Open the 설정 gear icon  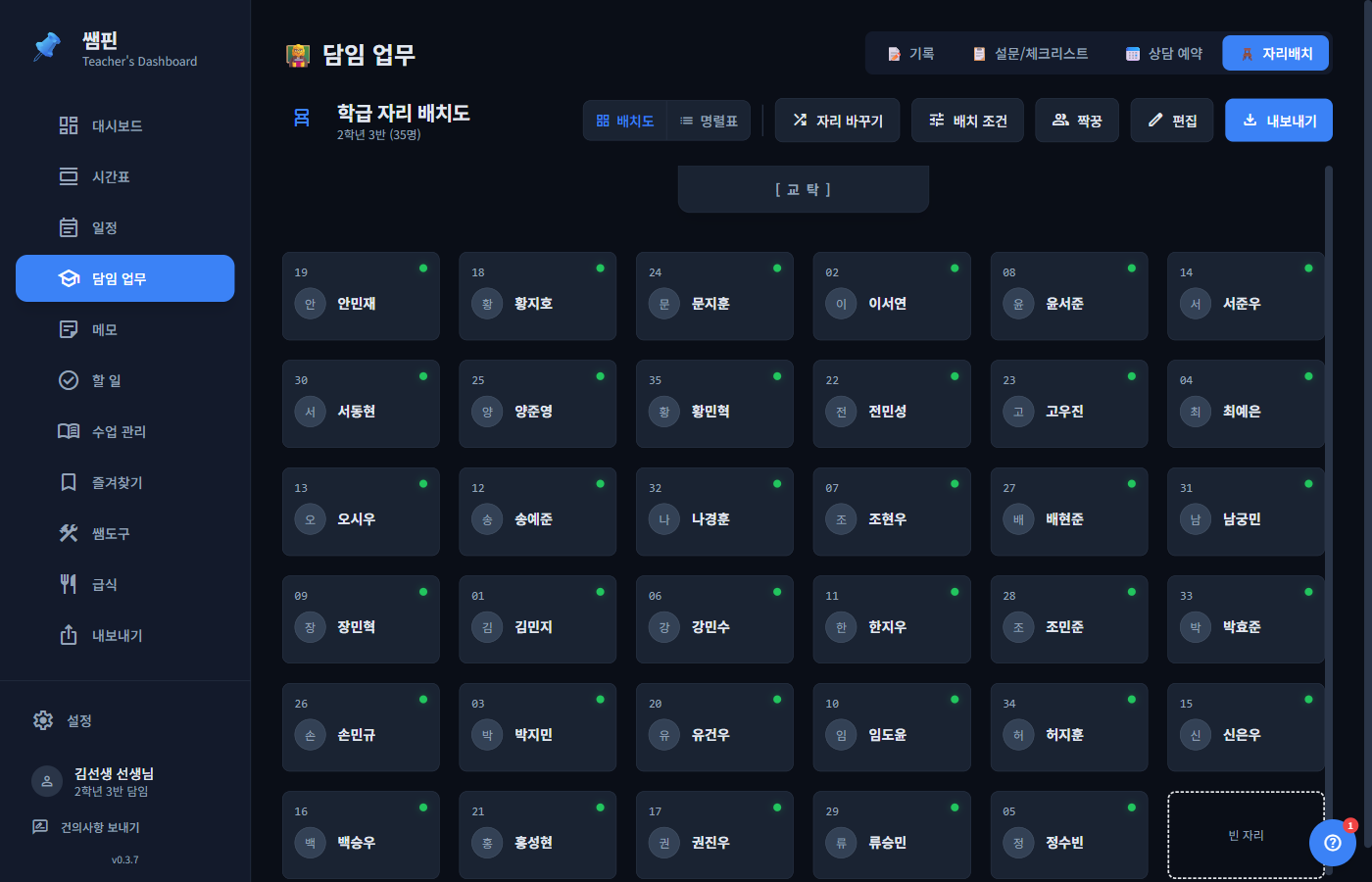pyautogui.click(x=43, y=720)
